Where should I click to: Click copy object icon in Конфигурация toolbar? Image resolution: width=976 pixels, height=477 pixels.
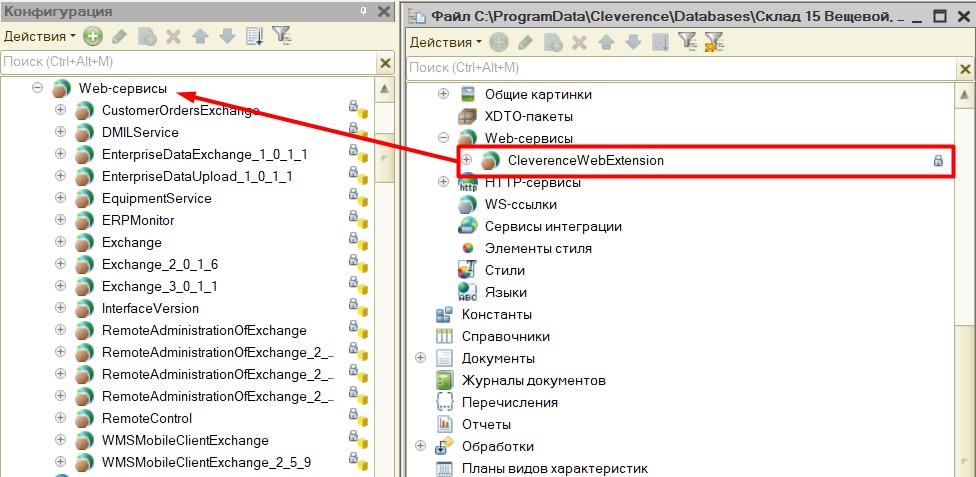tap(147, 37)
